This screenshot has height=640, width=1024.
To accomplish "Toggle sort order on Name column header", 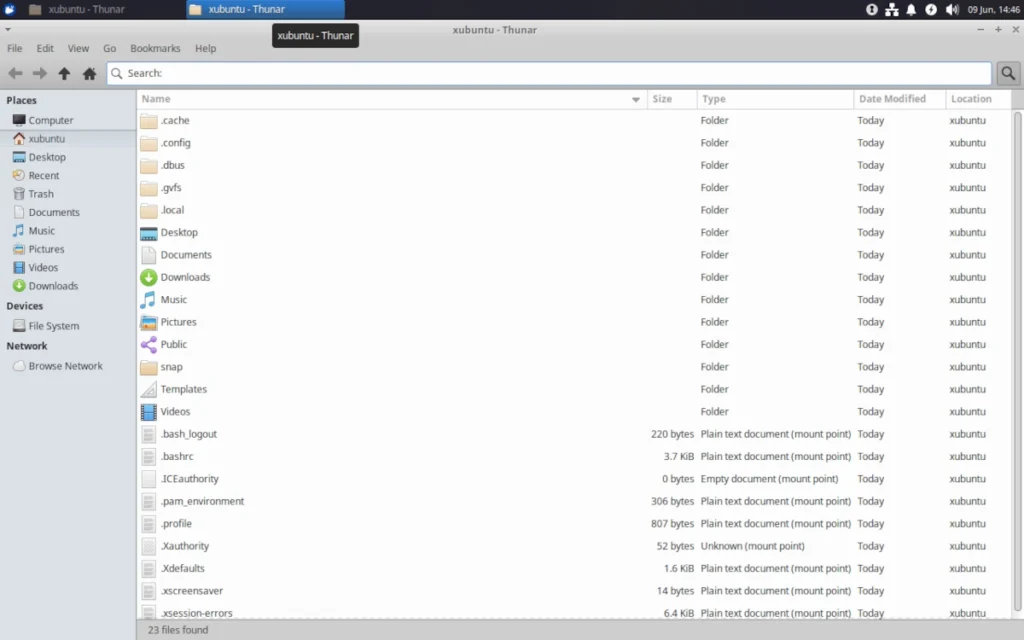I will (392, 99).
